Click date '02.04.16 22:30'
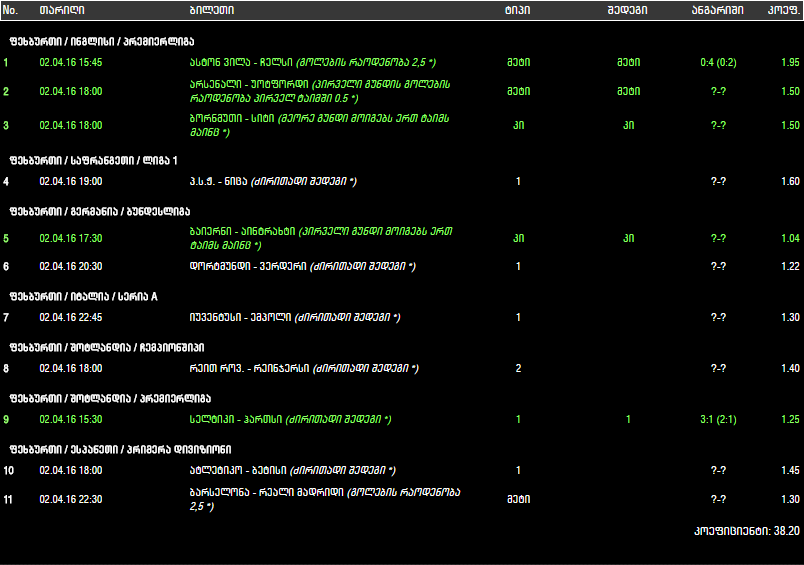Viewport: 804px width, 565px height. point(71,499)
